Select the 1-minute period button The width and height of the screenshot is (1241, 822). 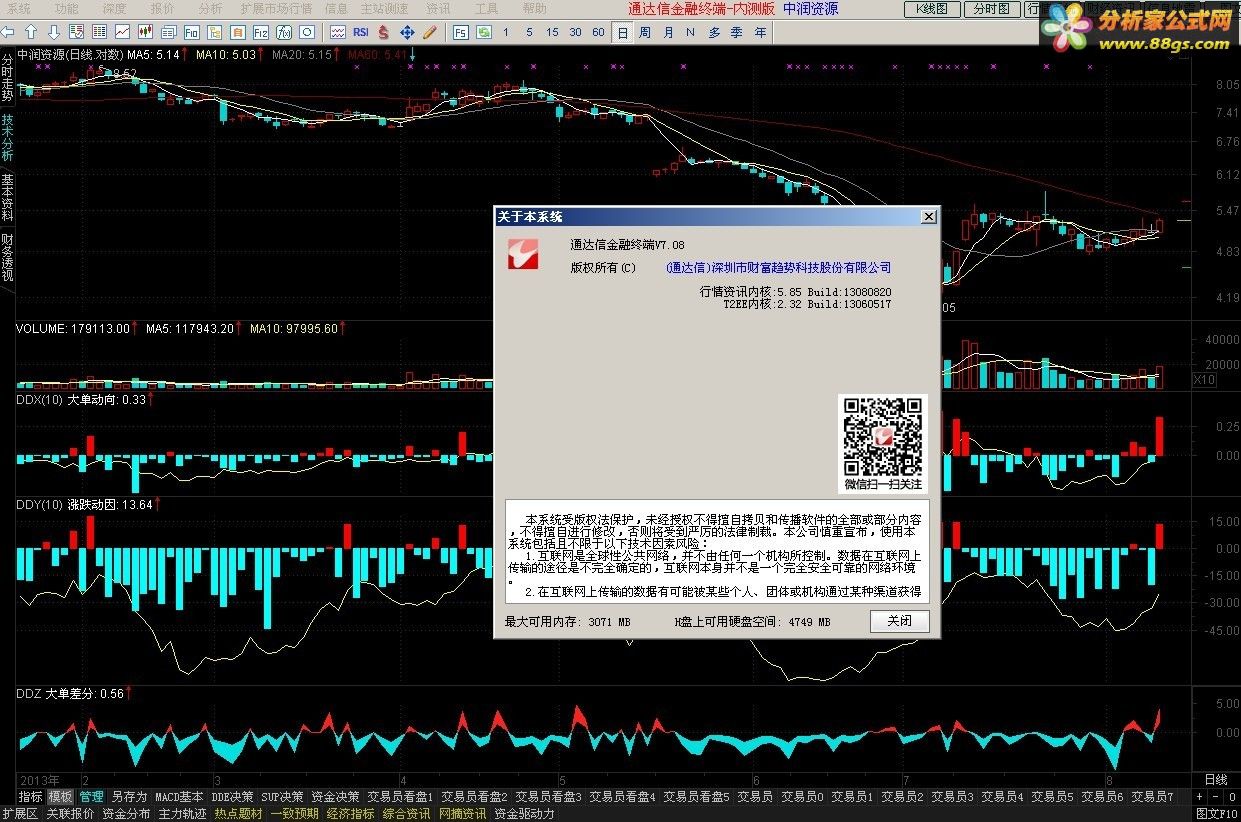[x=506, y=32]
